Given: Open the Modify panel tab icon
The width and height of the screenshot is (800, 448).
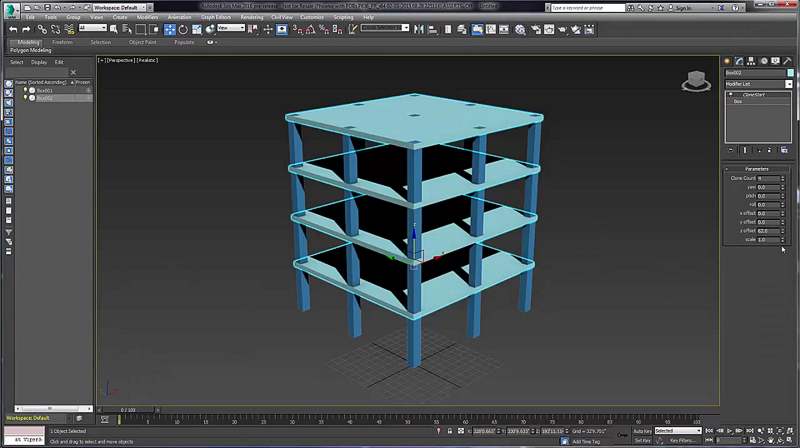Looking at the screenshot, I should (x=739, y=62).
